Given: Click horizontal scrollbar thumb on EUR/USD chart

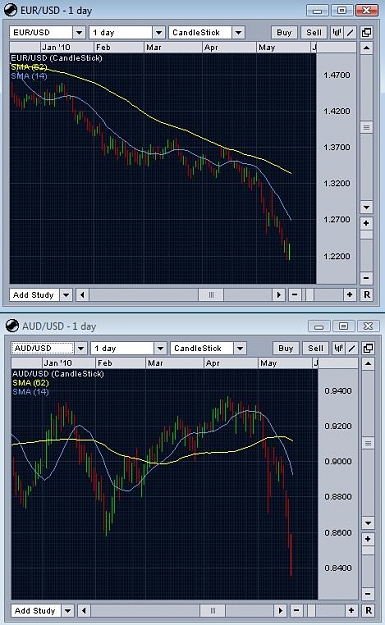Looking at the screenshot, I should tap(211, 295).
